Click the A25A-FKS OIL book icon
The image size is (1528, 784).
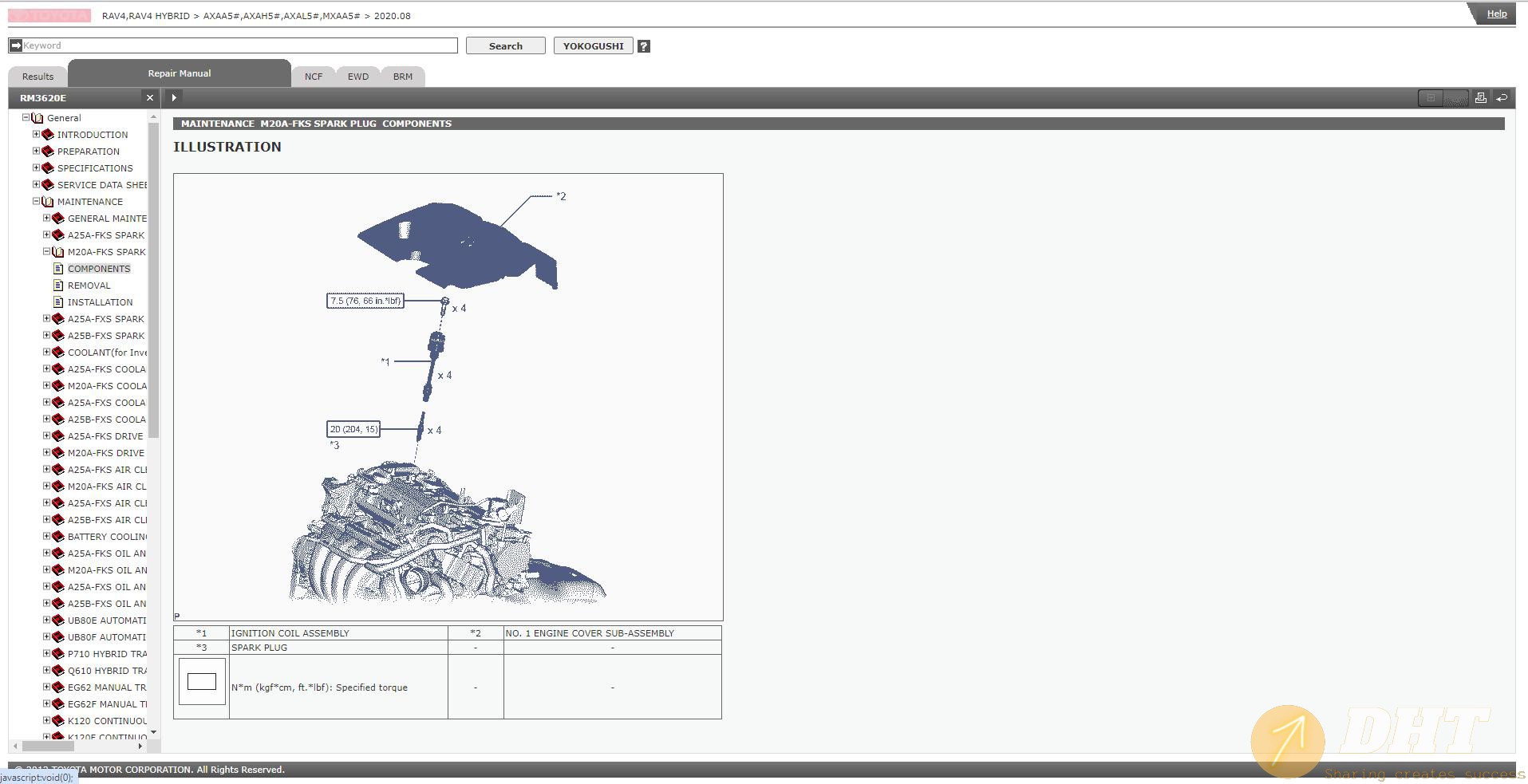(57, 554)
